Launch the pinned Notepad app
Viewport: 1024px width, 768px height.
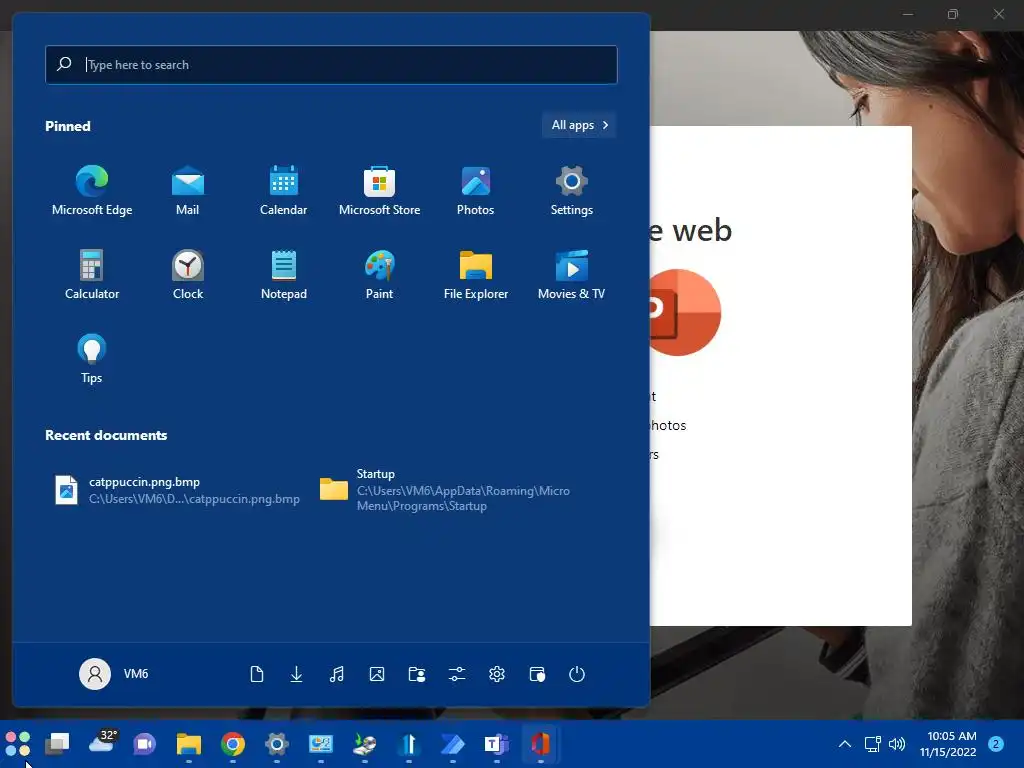pos(283,274)
